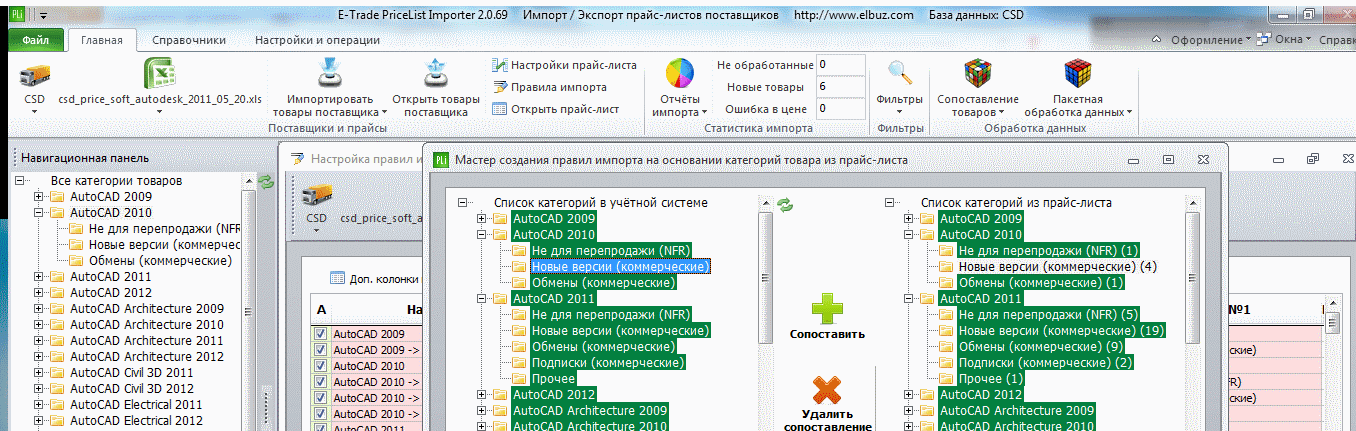Select AutoCAD Architecture 2009 in navigation panel

point(146,309)
